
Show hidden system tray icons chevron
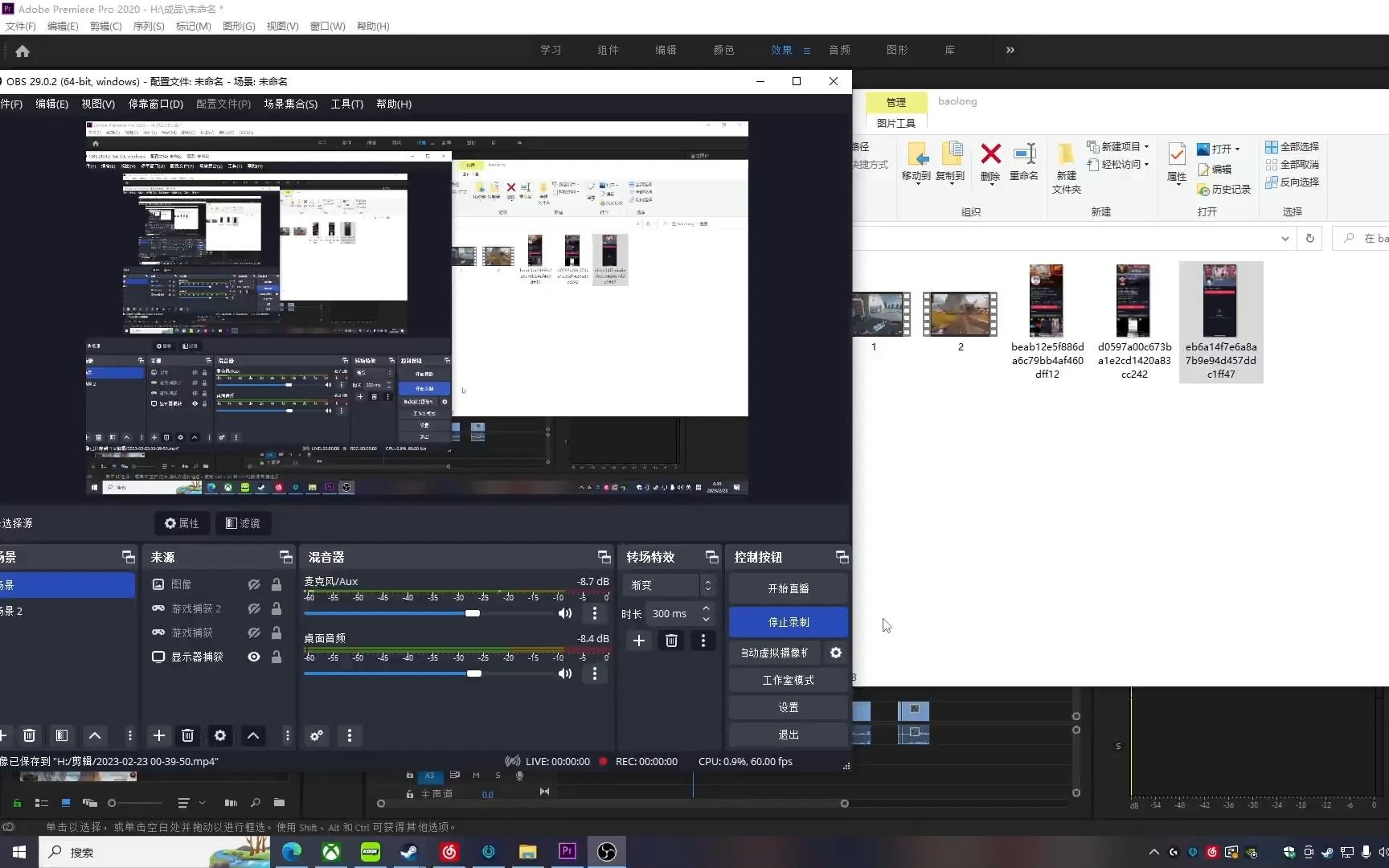tap(1154, 852)
